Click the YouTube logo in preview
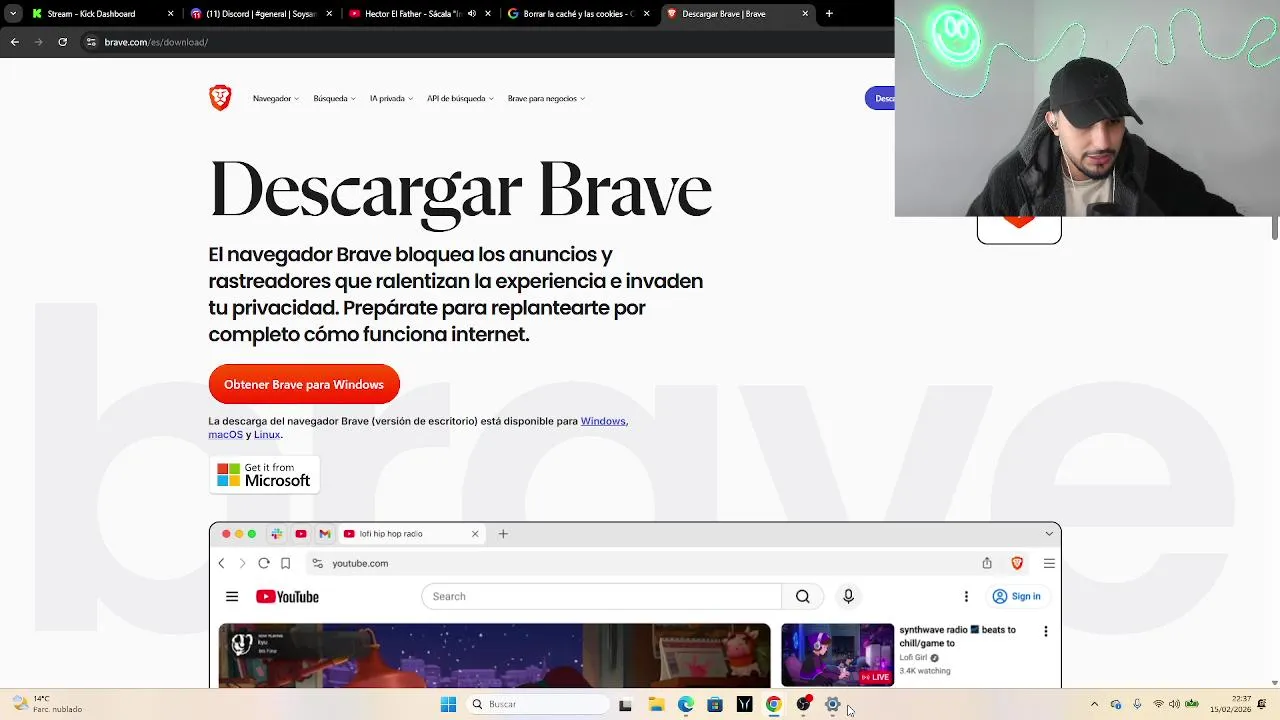This screenshot has height=720, width=1280. click(287, 597)
